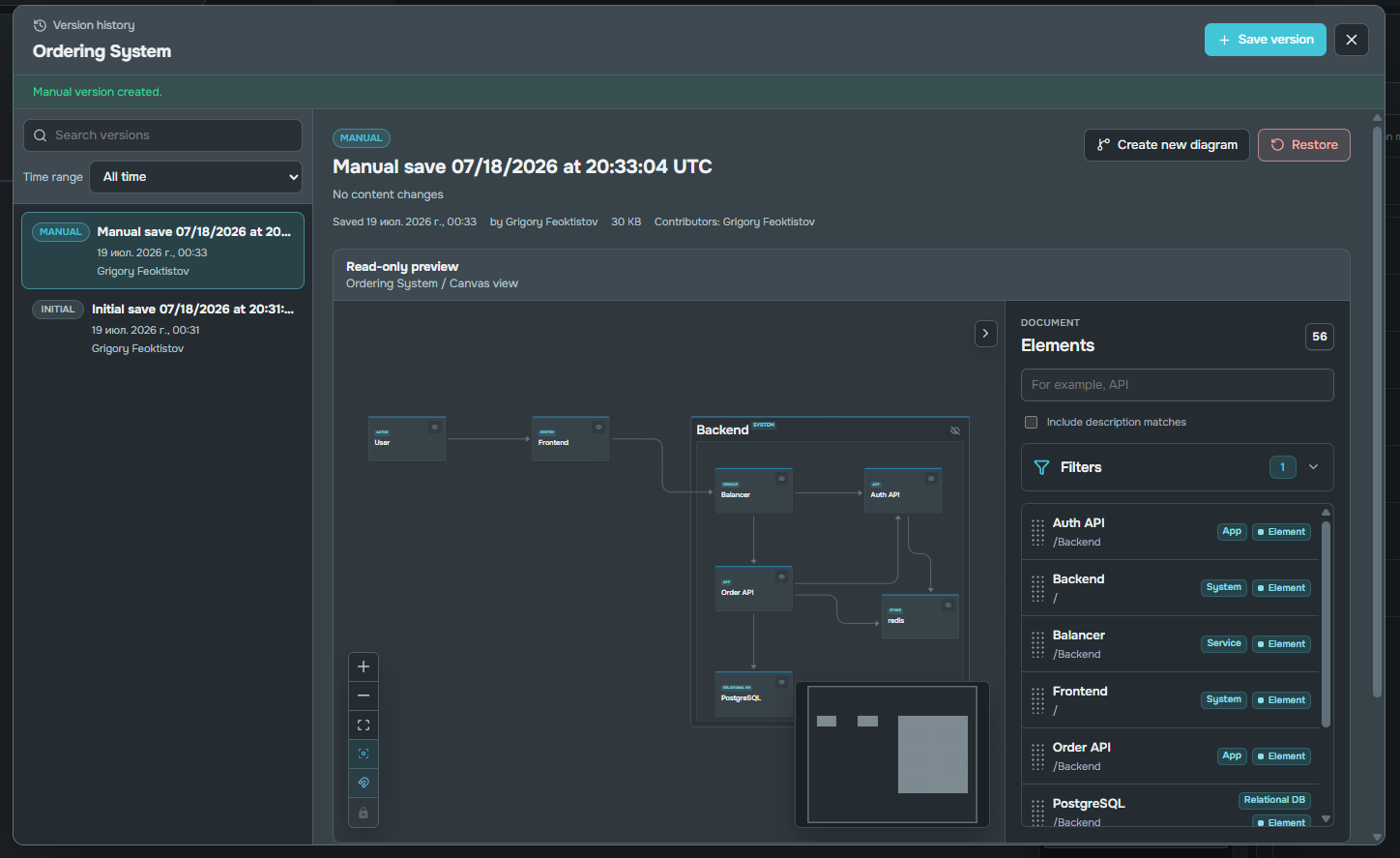
Task: Restore this manual version
Action: [1303, 145]
